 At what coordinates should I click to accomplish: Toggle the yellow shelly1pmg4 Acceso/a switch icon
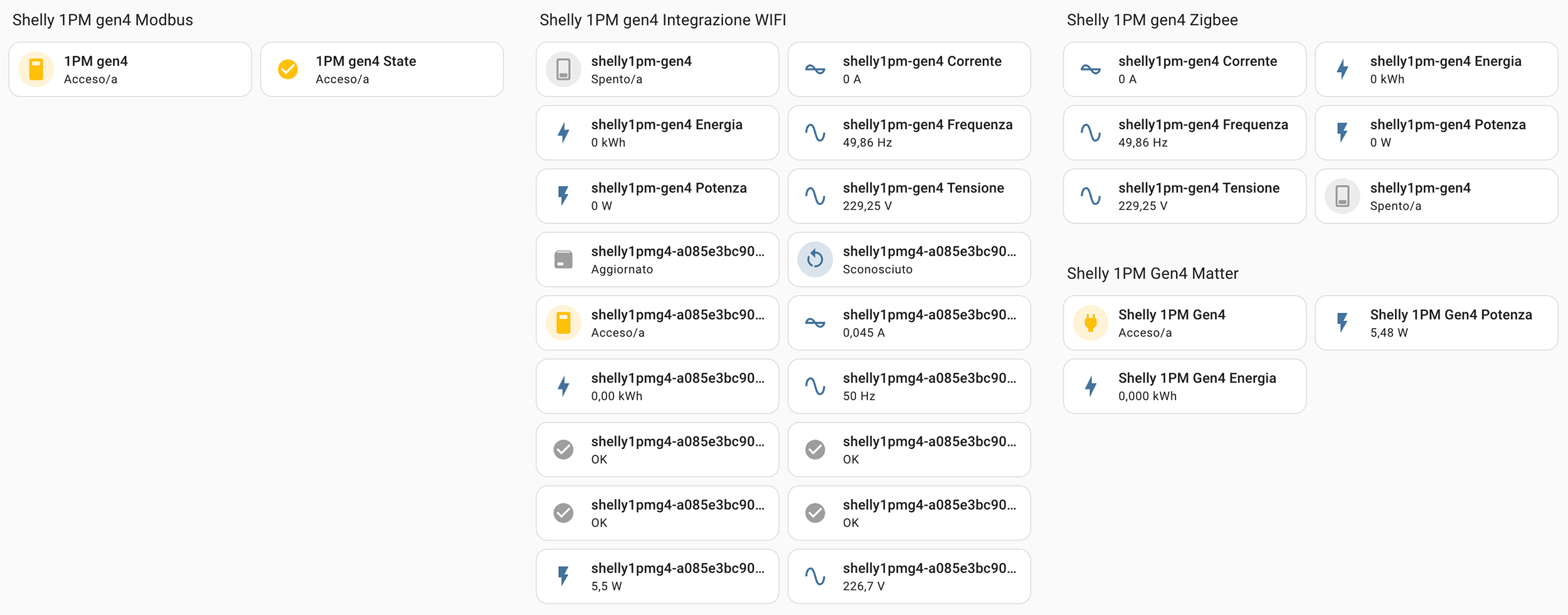point(563,323)
